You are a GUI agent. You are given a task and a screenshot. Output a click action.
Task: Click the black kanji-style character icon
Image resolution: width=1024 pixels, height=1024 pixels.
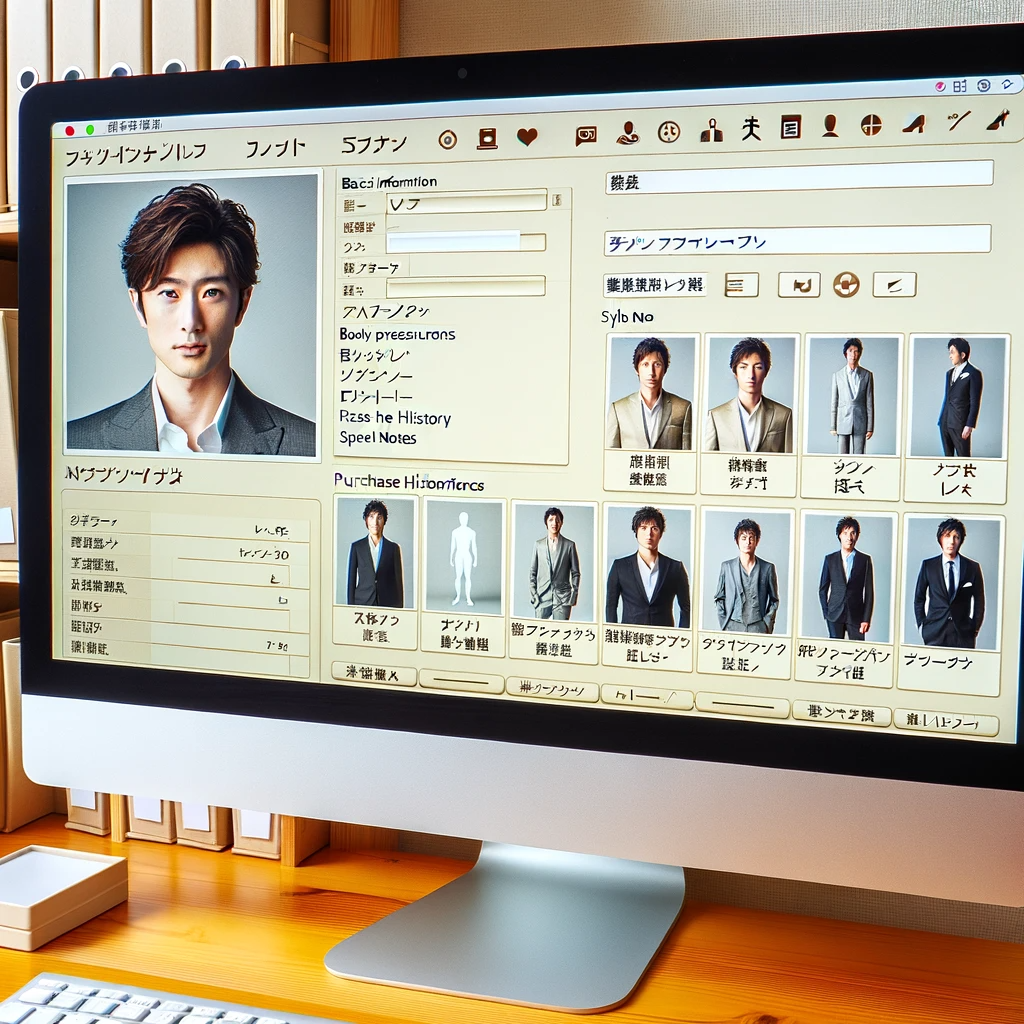pyautogui.click(x=751, y=129)
